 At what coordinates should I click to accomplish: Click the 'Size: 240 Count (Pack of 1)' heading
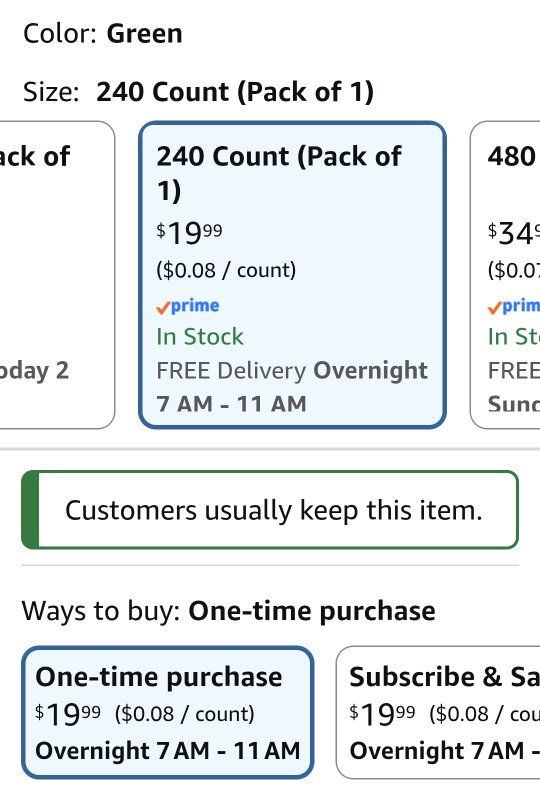[198, 92]
